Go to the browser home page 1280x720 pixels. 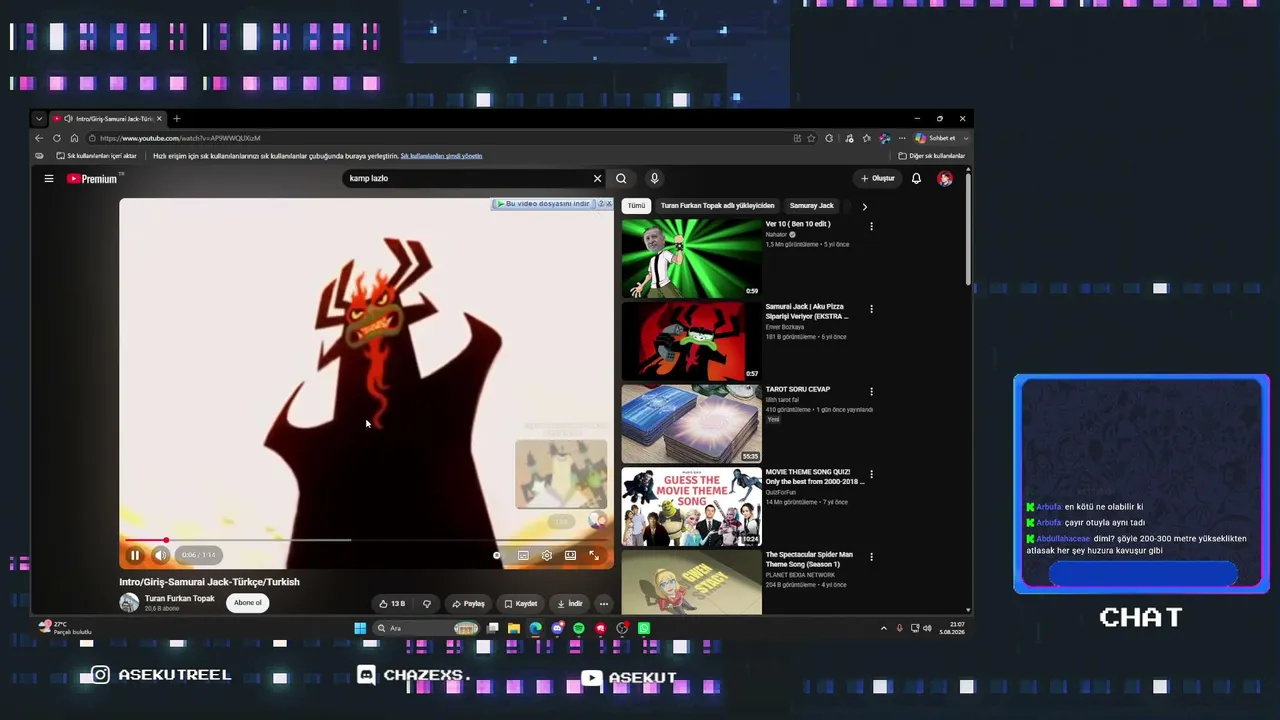pos(74,138)
